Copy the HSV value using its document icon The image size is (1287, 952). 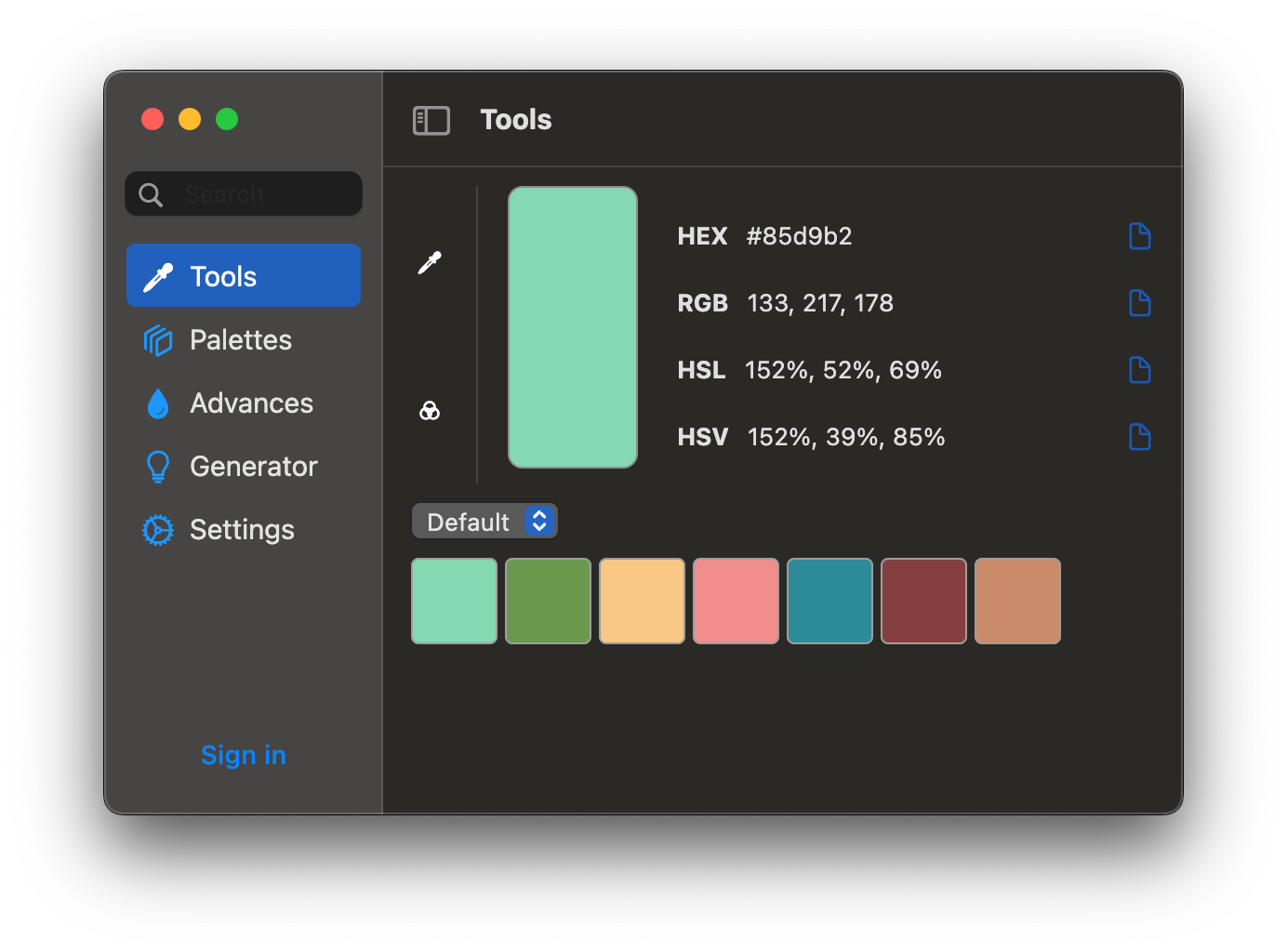(x=1139, y=437)
